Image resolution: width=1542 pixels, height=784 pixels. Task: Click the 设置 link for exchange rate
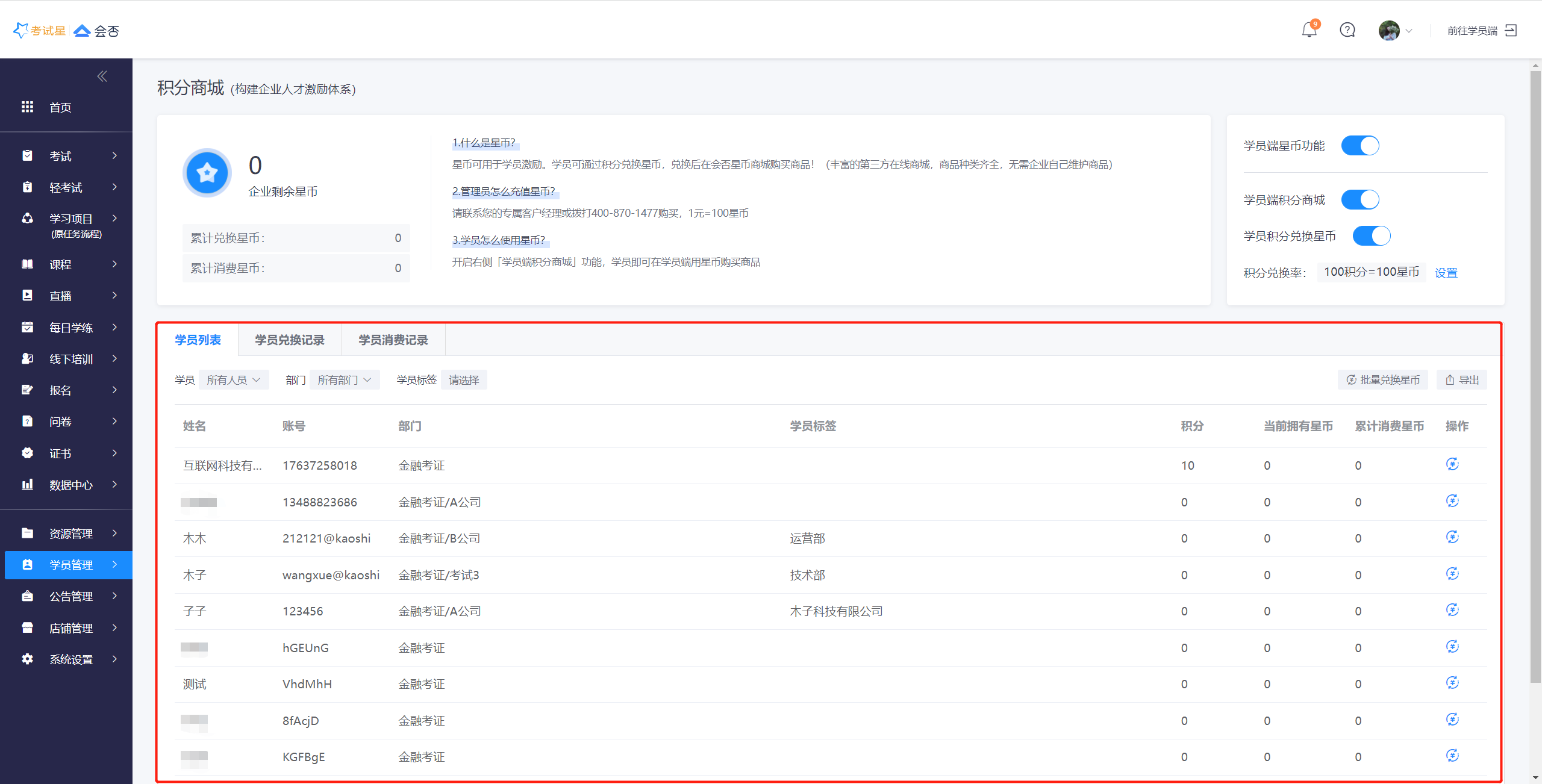coord(1446,273)
